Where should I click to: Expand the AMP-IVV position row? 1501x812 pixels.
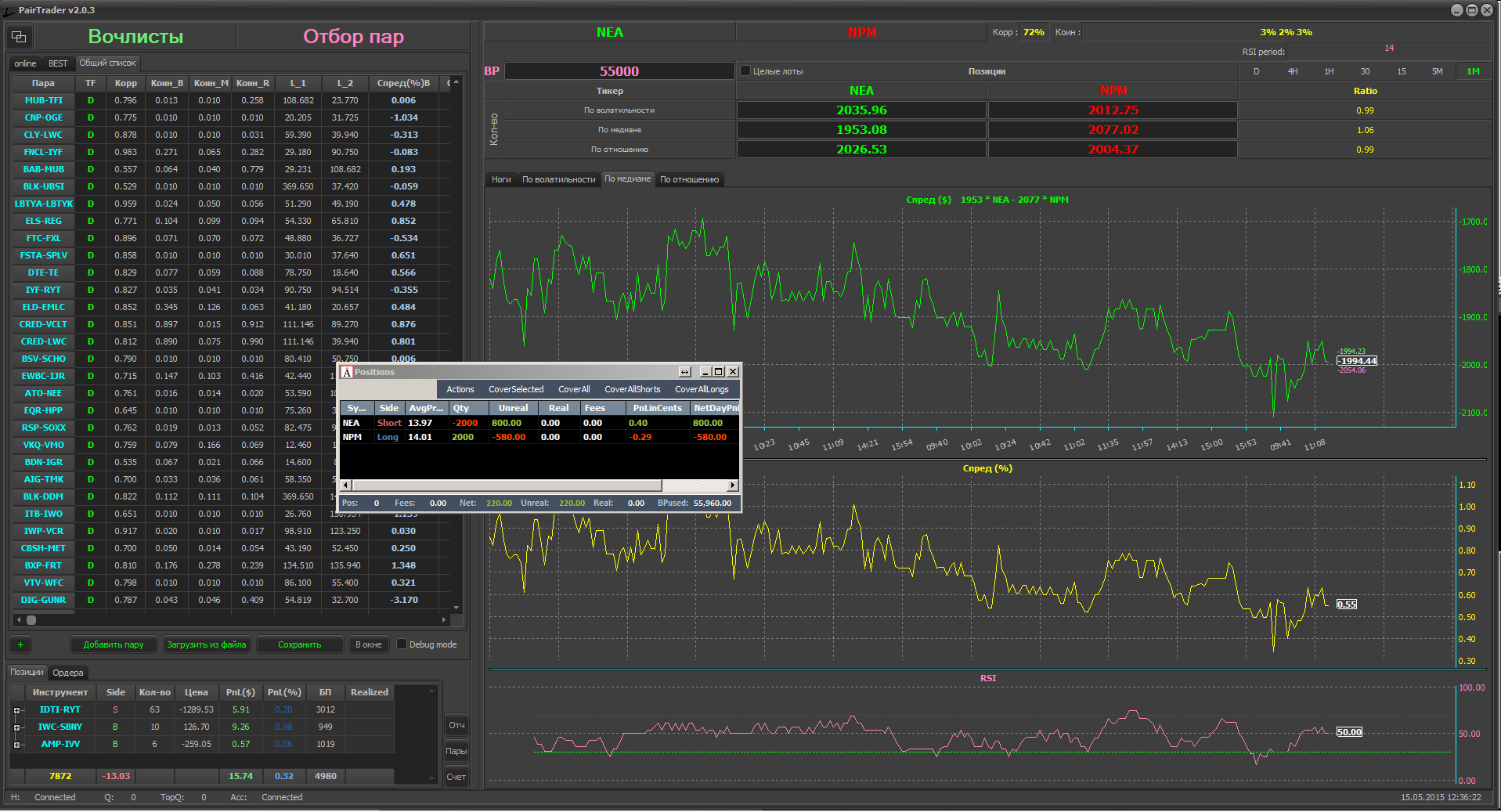pos(16,745)
